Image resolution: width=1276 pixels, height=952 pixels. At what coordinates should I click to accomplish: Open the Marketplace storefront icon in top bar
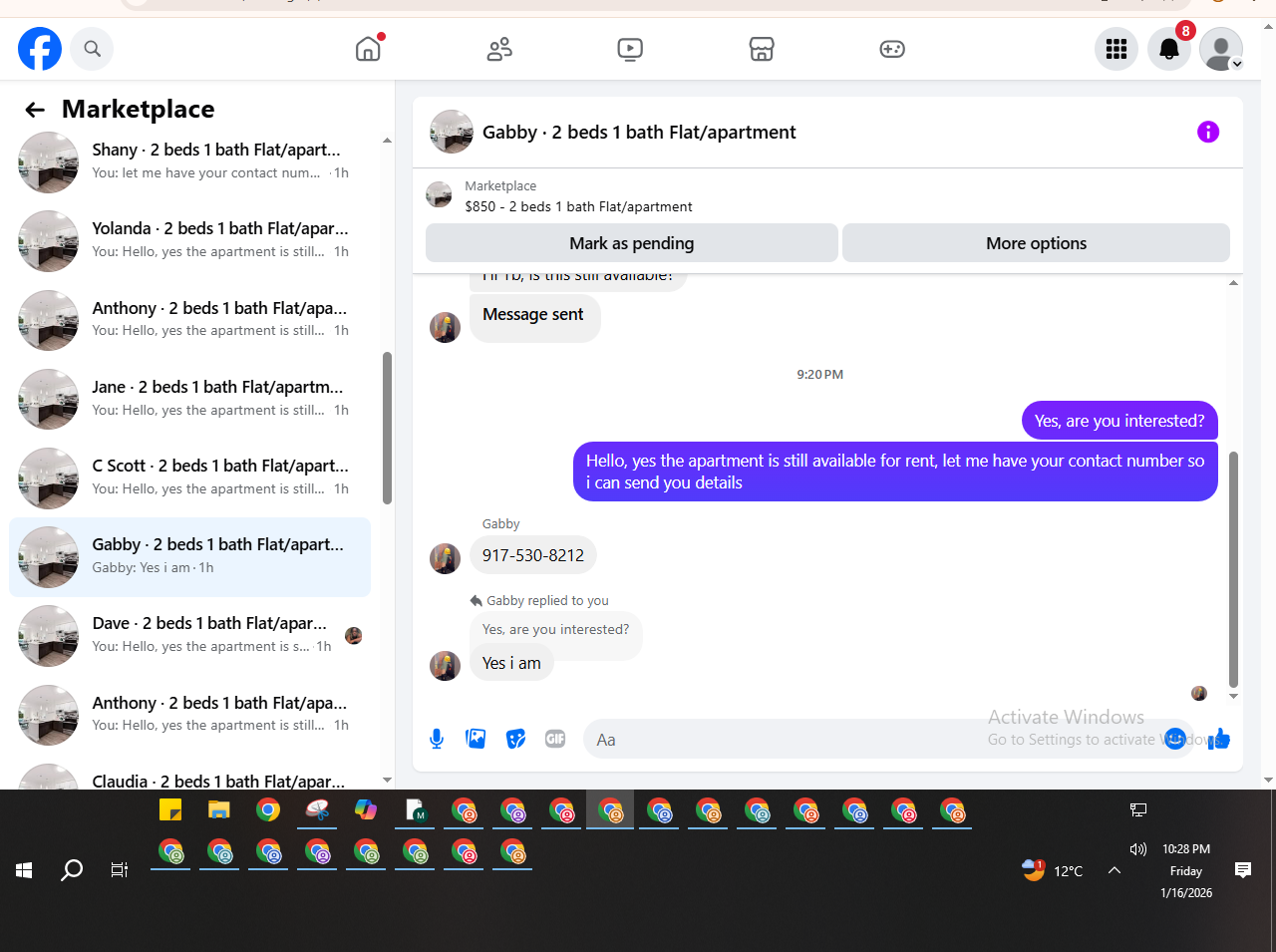762,48
